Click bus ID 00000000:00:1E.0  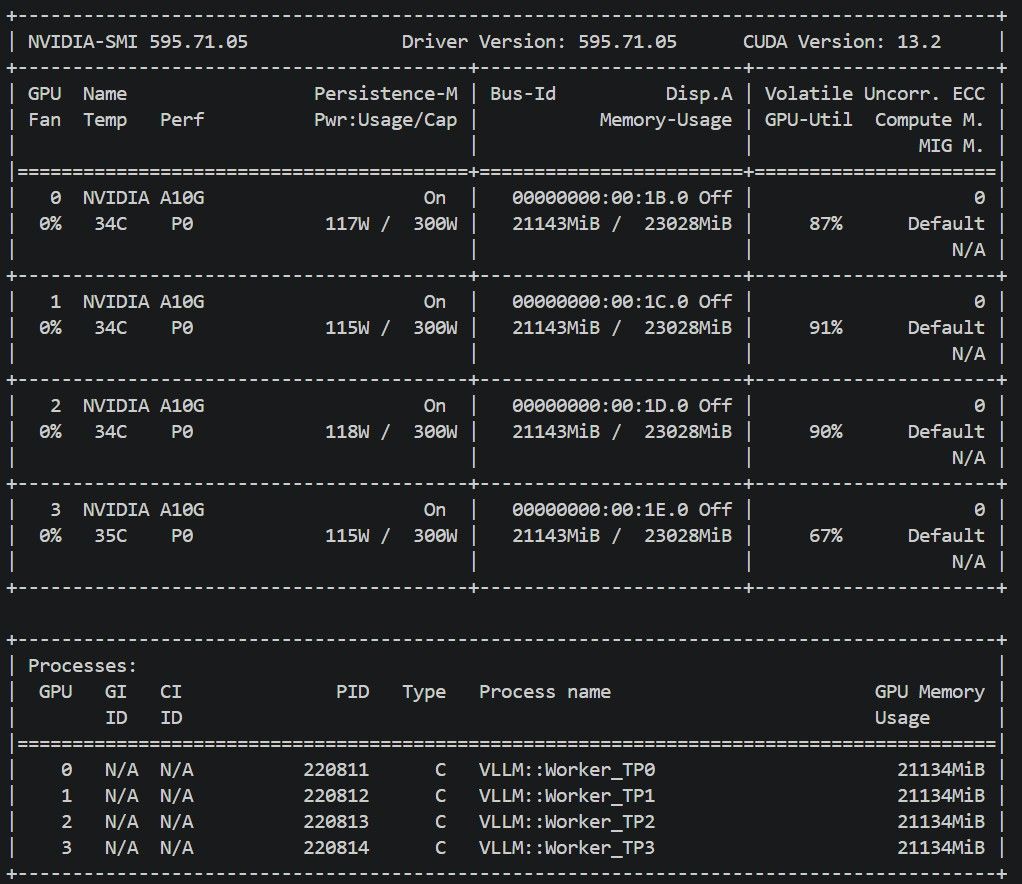tap(600, 510)
